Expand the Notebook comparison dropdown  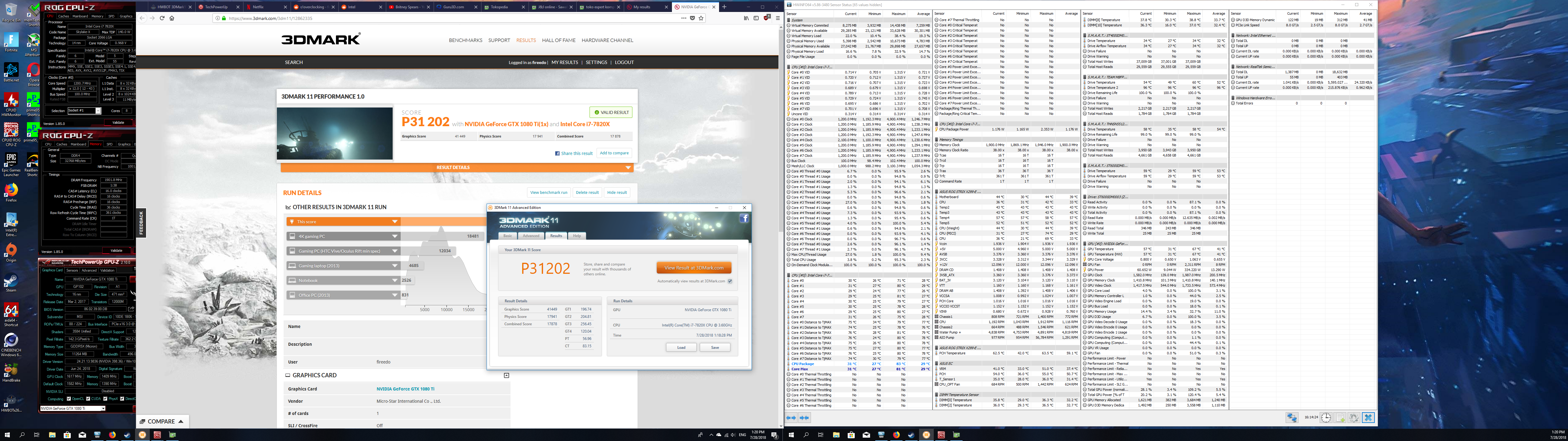(x=344, y=280)
